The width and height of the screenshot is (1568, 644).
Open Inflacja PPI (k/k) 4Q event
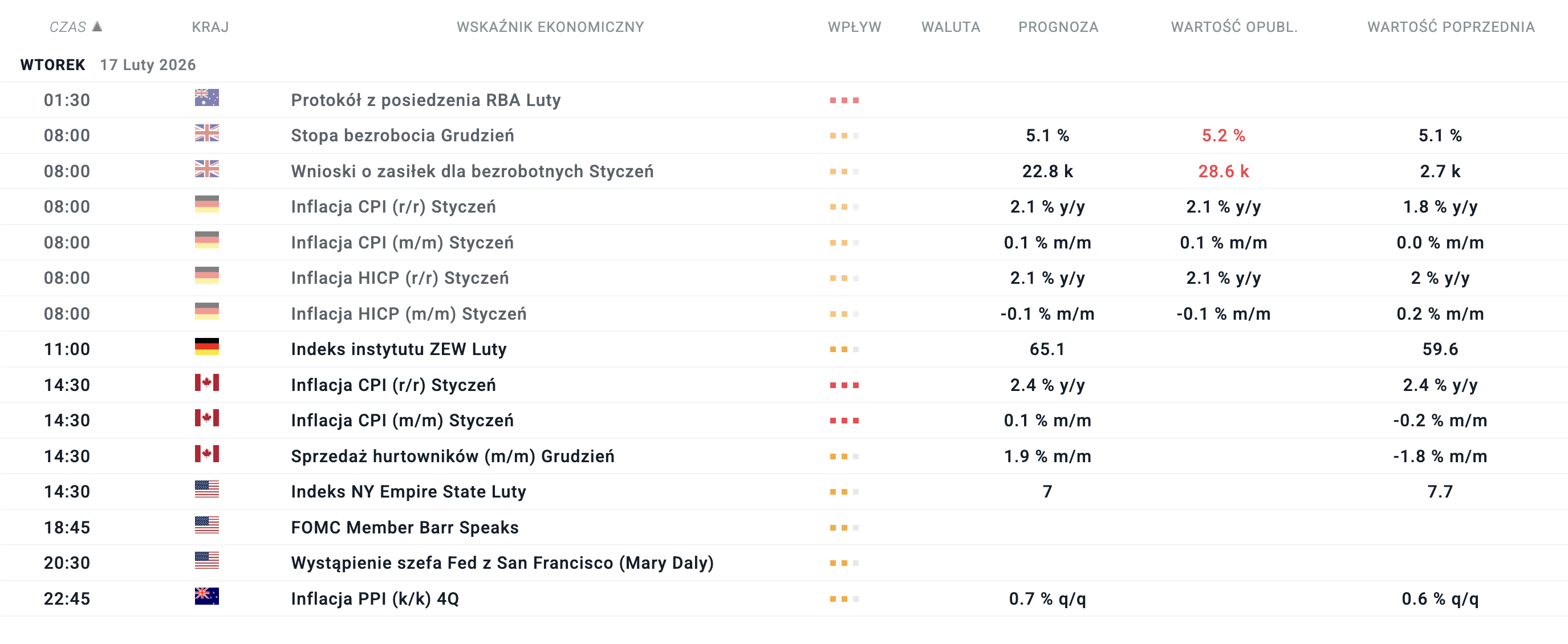coord(375,599)
